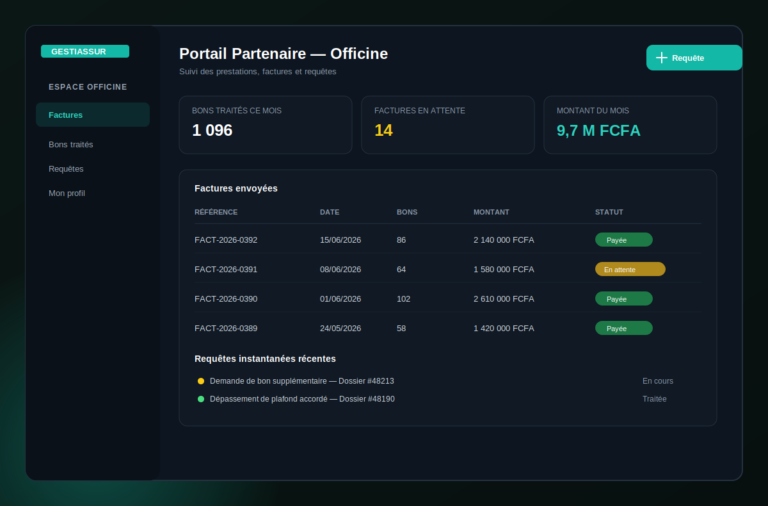
Task: Click the DATE column header
Action: 330,212
